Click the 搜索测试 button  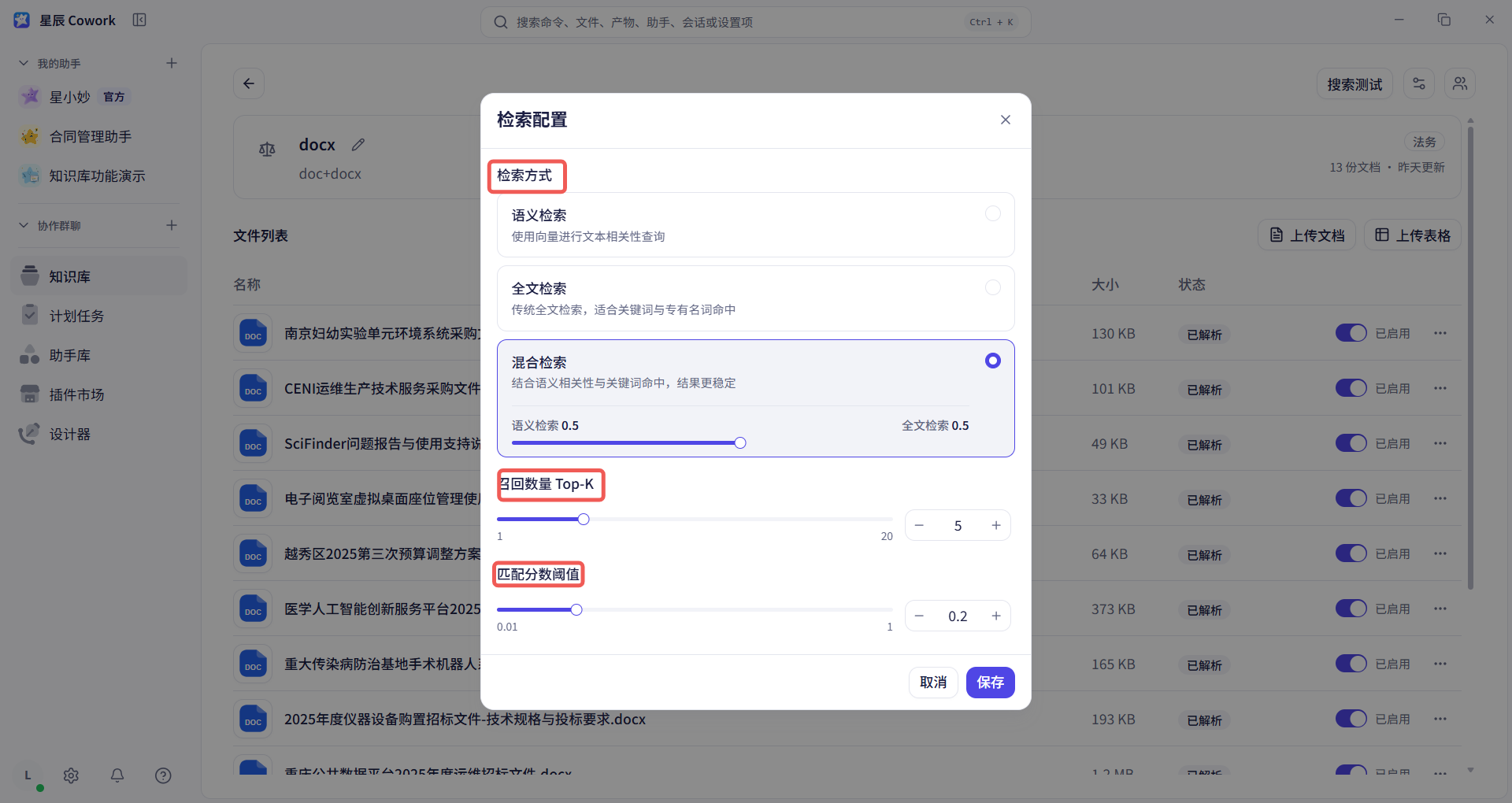click(1354, 83)
